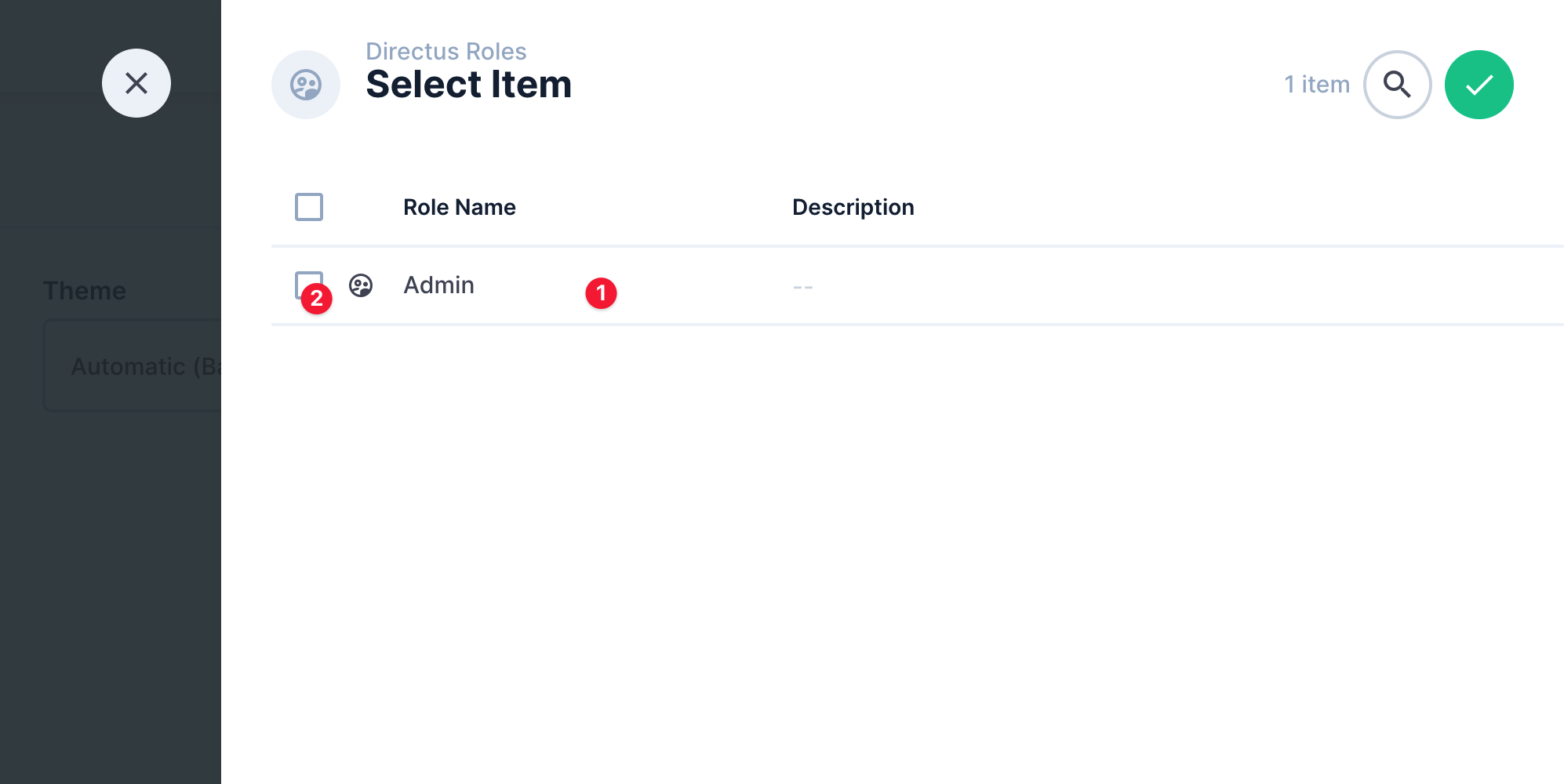Close the Select Item drawer
The image size is (1564, 784).
click(136, 83)
